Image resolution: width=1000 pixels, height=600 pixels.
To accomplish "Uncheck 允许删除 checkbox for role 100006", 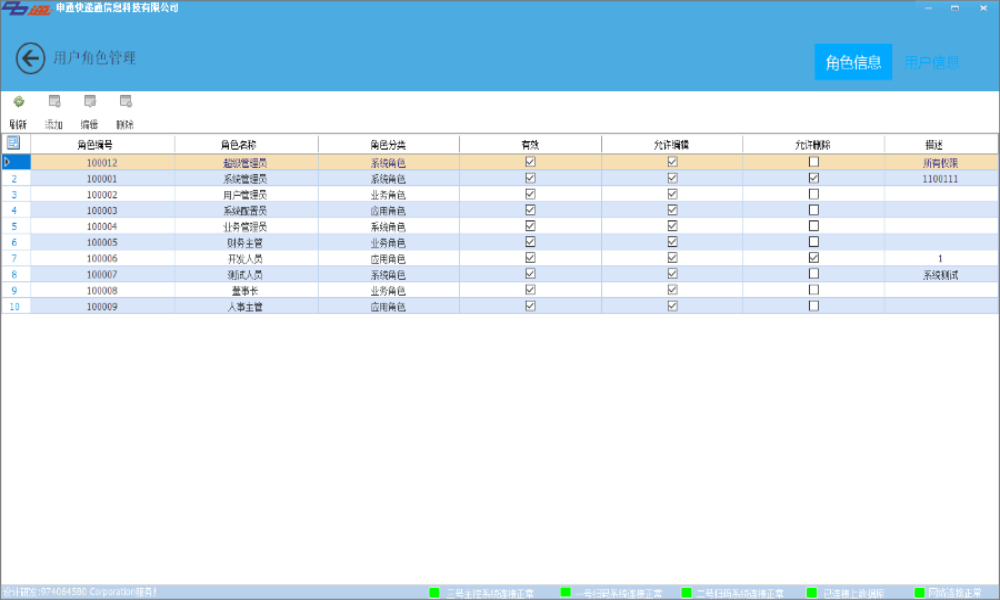I will (x=814, y=258).
